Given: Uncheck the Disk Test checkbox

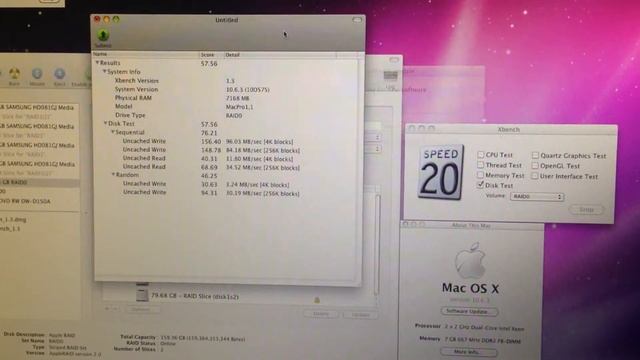Looking at the screenshot, I should point(480,185).
